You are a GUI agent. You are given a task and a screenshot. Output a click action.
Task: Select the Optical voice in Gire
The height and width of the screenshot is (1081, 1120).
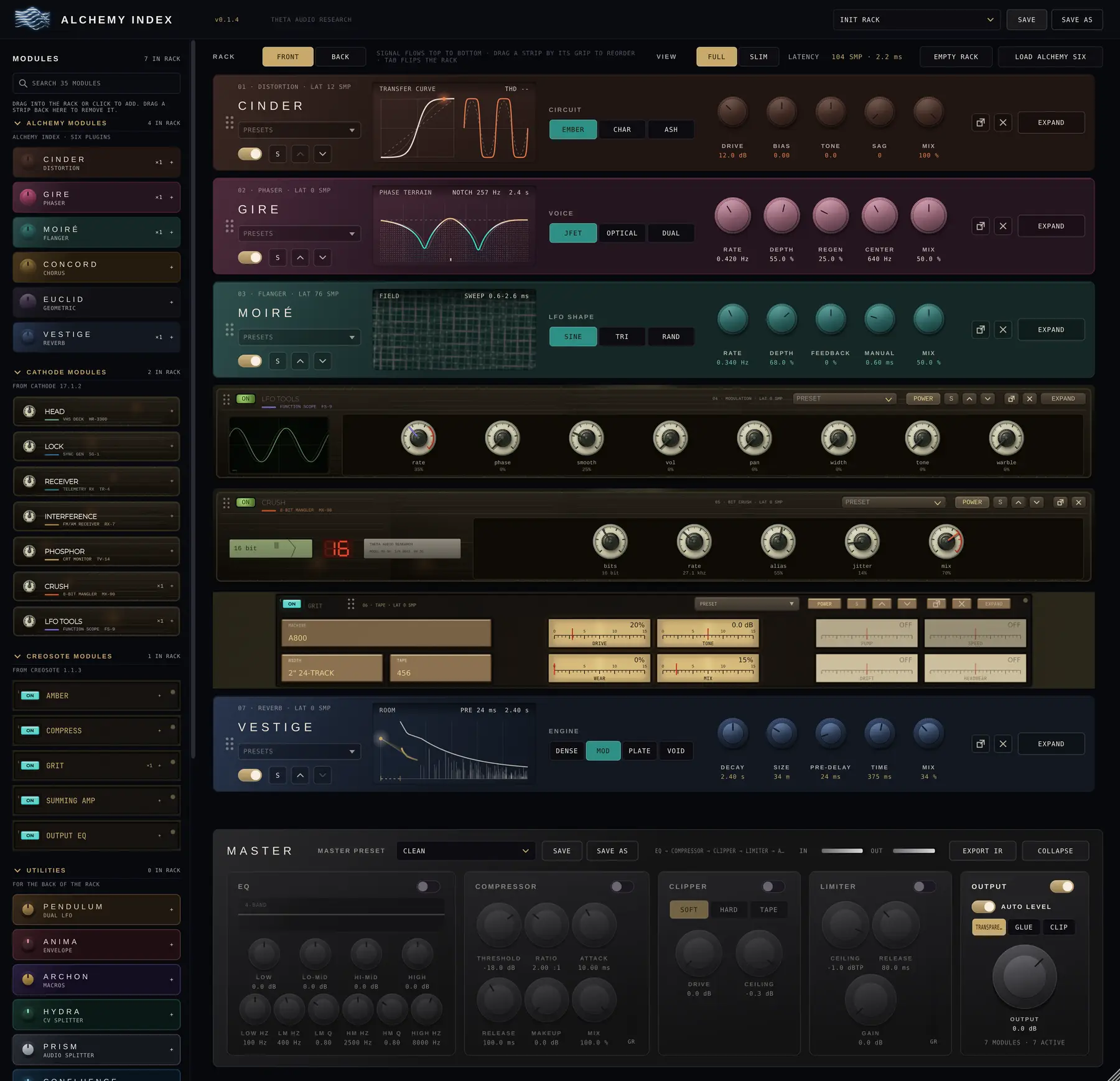click(x=622, y=233)
